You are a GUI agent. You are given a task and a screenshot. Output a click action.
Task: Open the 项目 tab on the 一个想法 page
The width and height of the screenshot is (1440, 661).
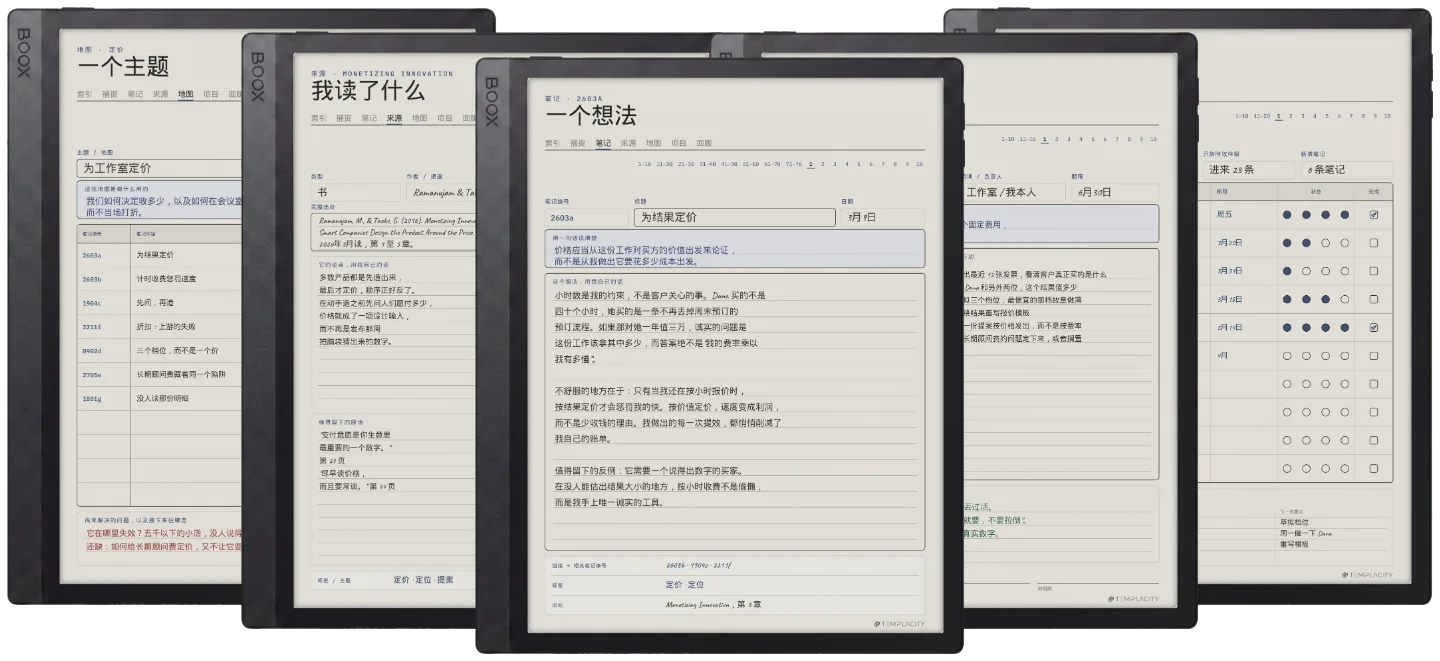point(679,143)
